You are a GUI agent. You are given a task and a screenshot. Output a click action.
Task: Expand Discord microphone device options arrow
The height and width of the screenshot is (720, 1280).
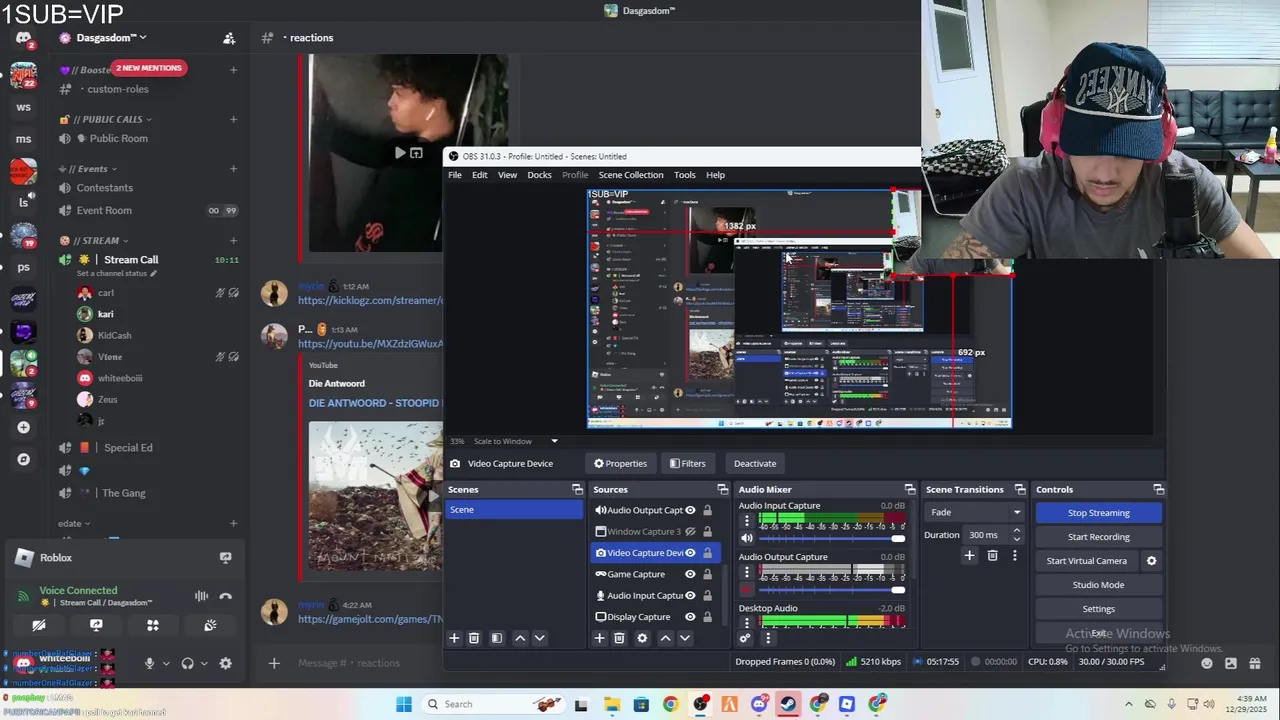166,663
